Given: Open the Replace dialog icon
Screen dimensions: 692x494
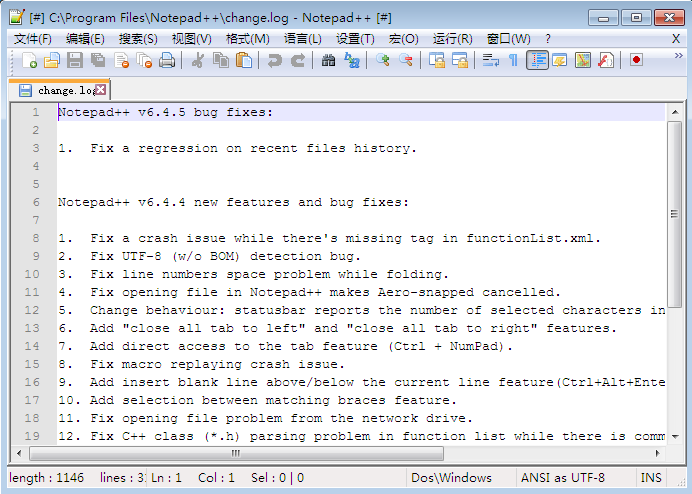Looking at the screenshot, I should (352, 60).
